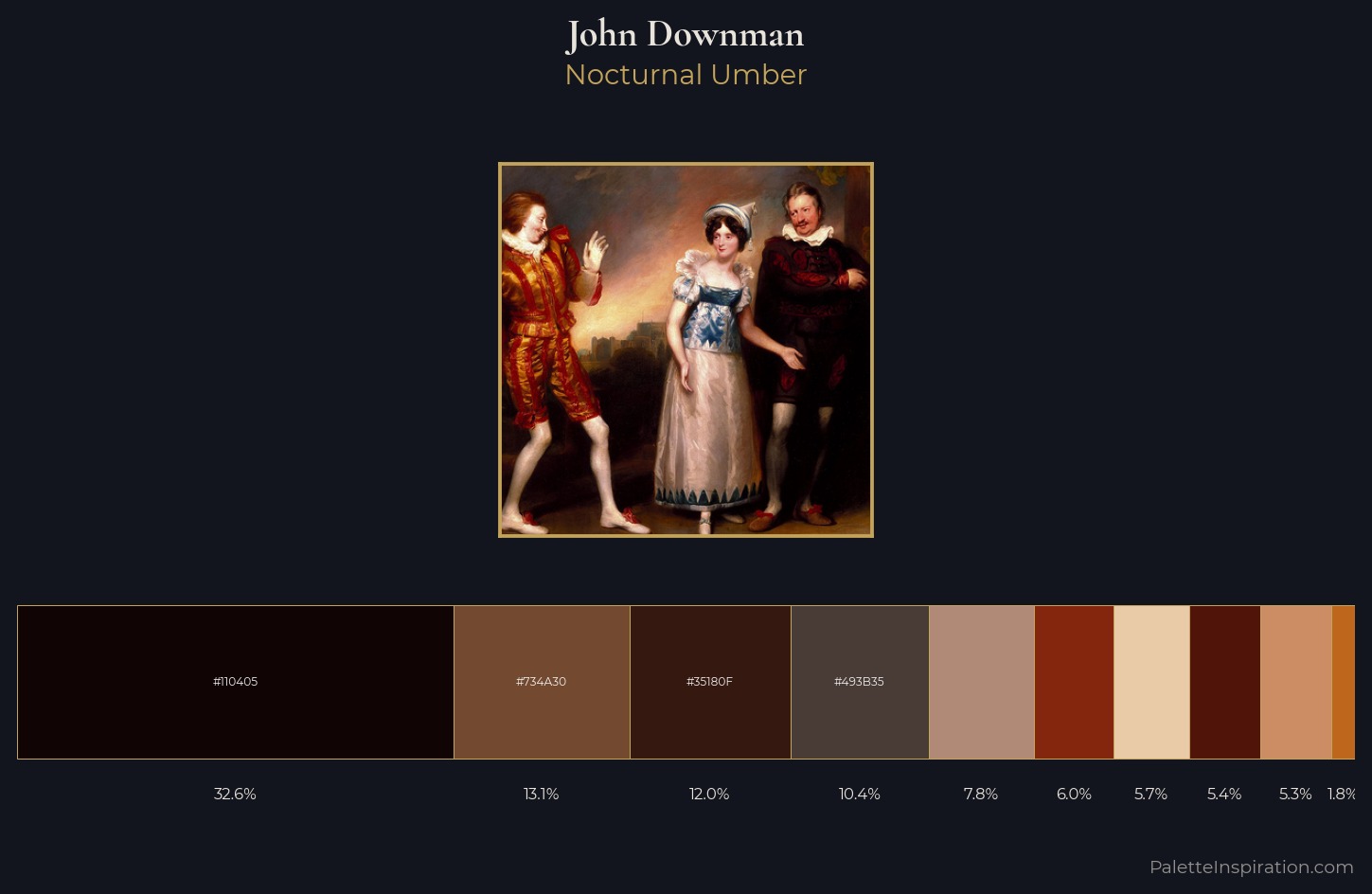Click the John Downman title
The image size is (1372, 894).
[686, 35]
